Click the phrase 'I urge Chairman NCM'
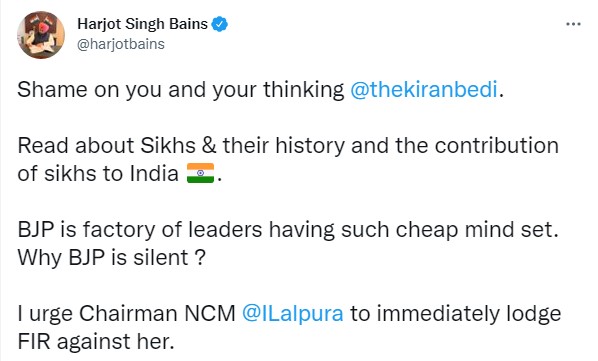Screen dimensions: 598x361 click(127, 314)
